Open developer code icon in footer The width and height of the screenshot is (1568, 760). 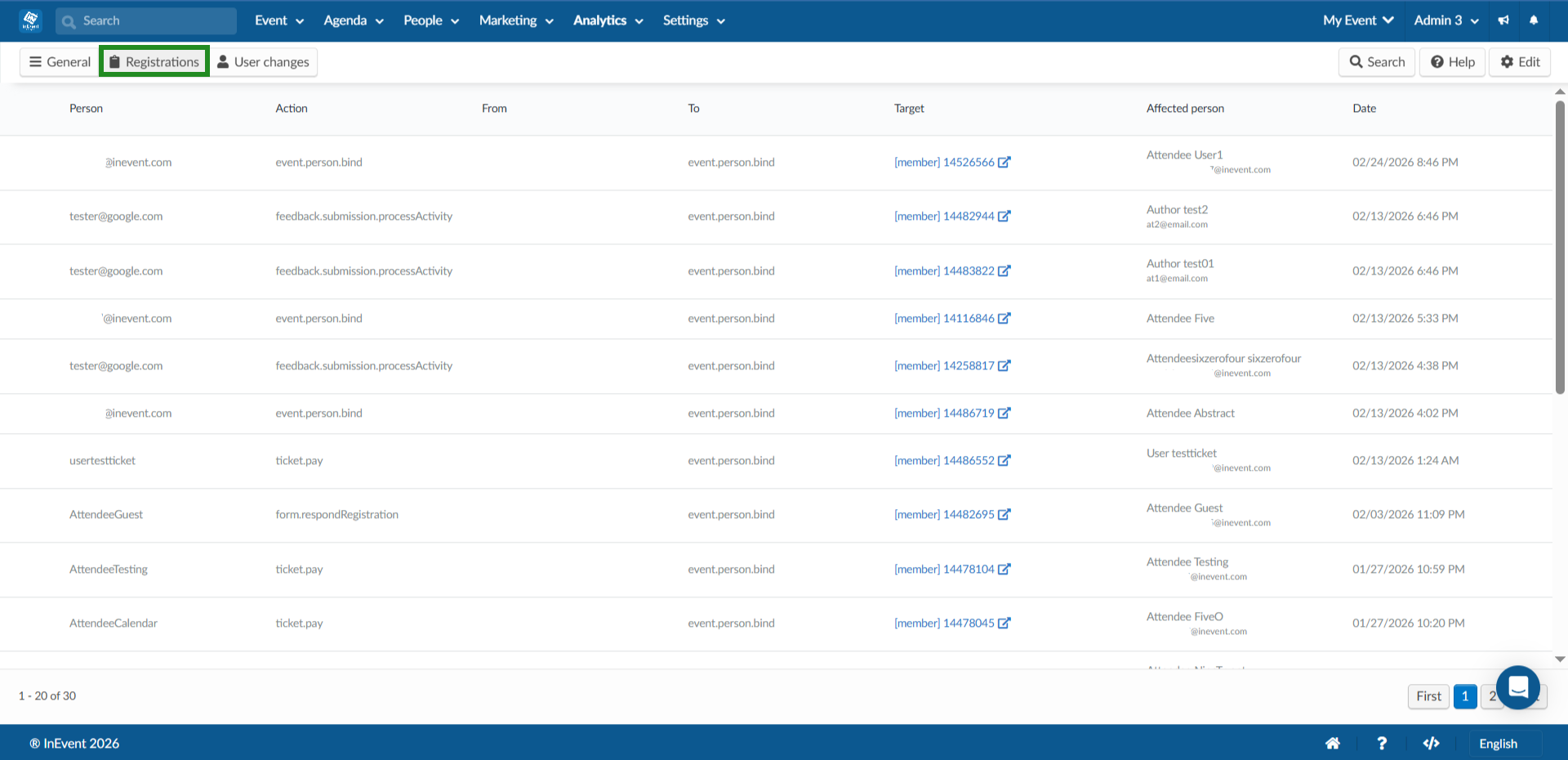pyautogui.click(x=1431, y=743)
